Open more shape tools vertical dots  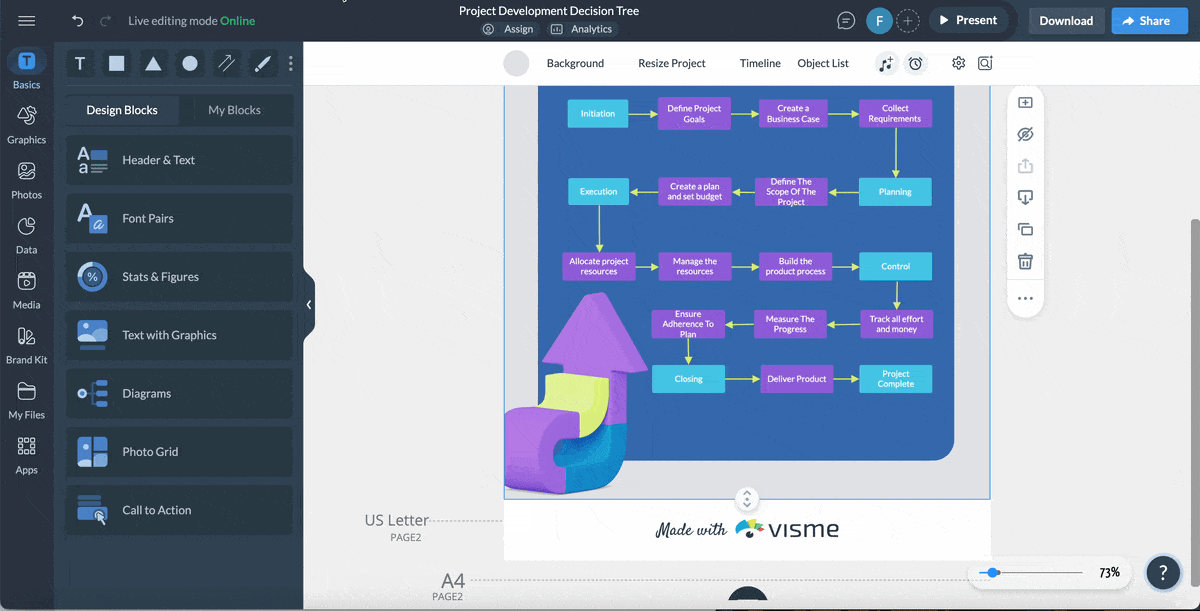coord(291,64)
